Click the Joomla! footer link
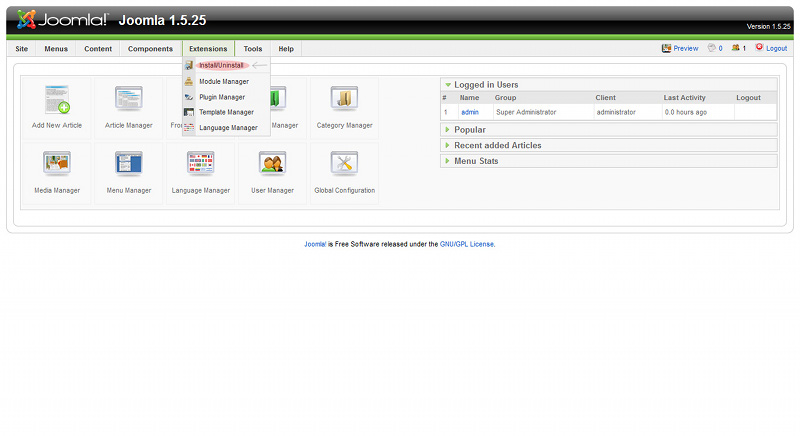The width and height of the screenshot is (800, 436). (x=315, y=244)
